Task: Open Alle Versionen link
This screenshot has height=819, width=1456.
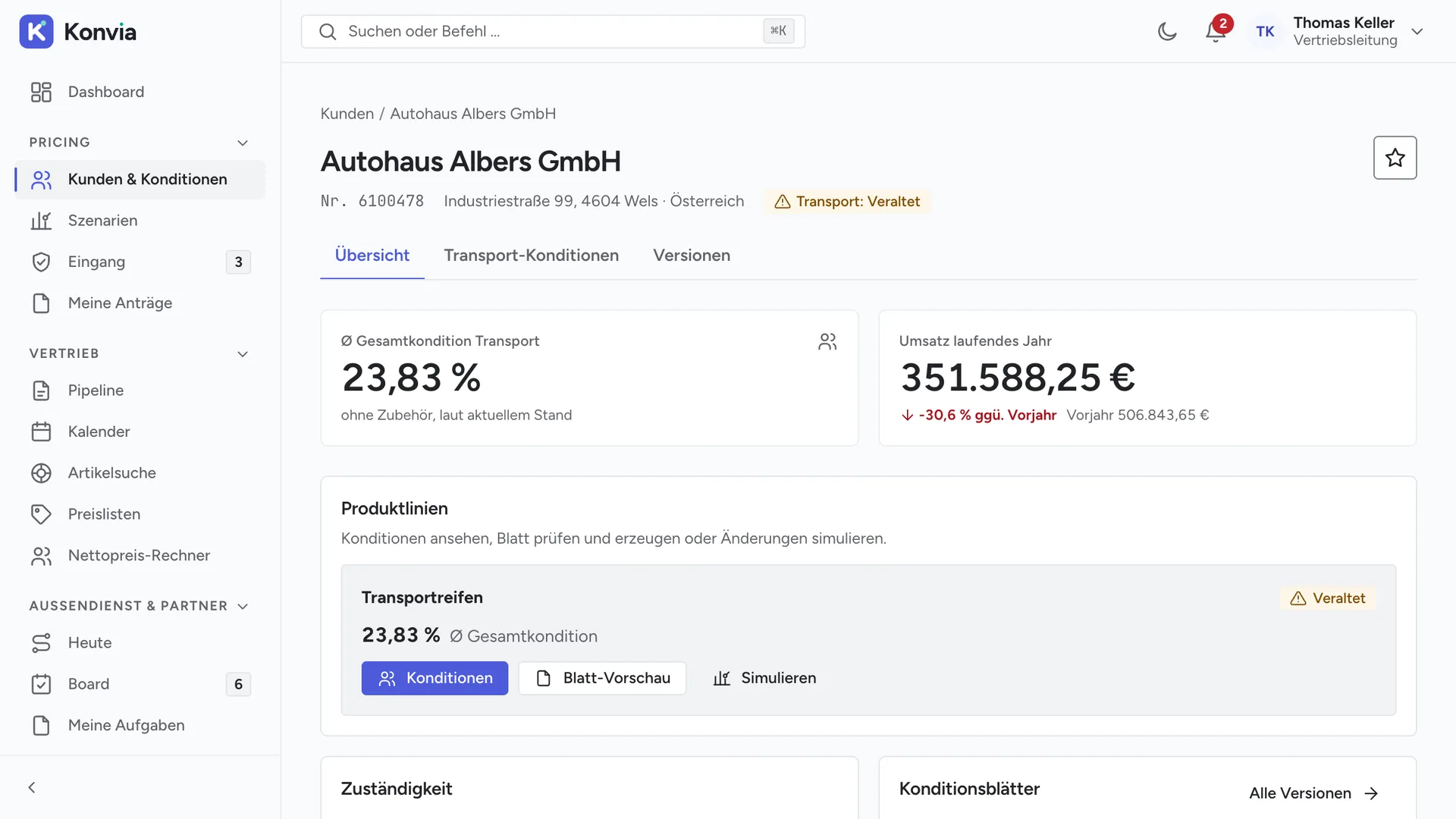Action: [1313, 793]
